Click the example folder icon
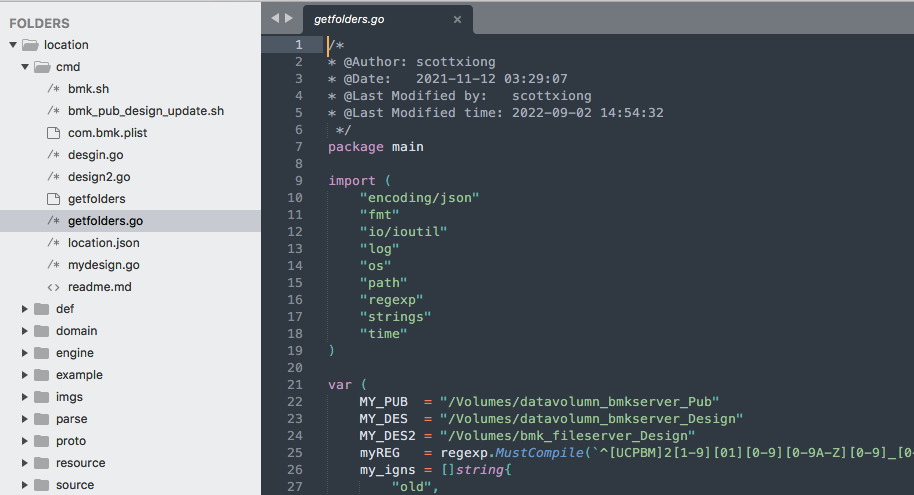 pyautogui.click(x=41, y=375)
